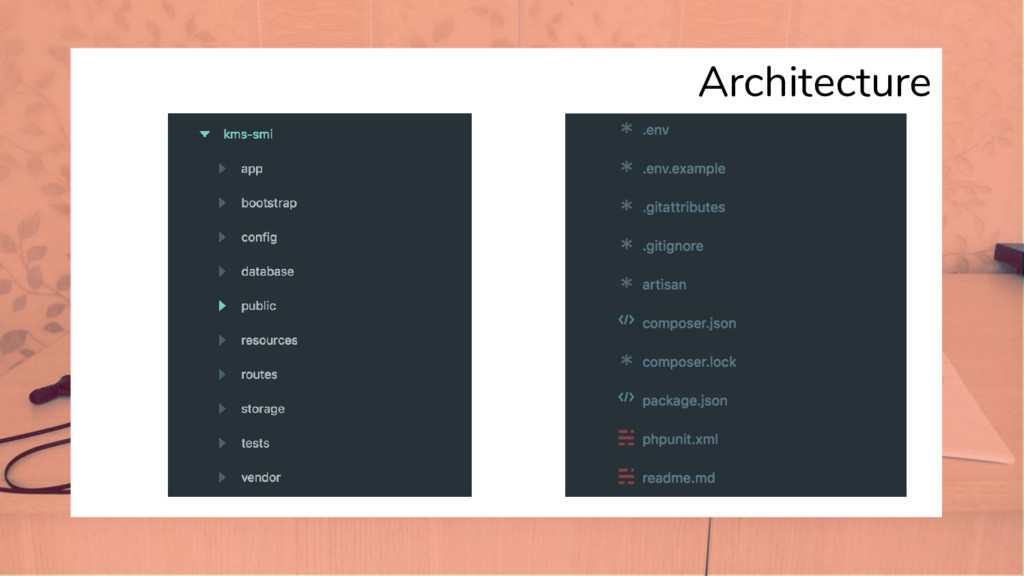1024x576 pixels.
Task: Open the artisan file name
Action: [664, 285]
